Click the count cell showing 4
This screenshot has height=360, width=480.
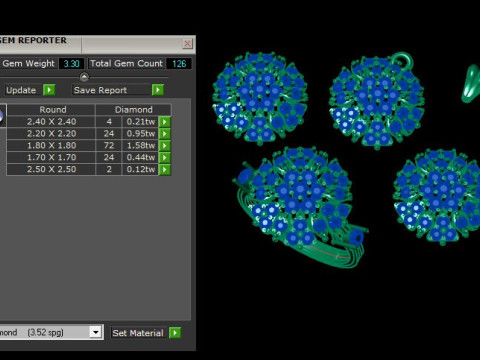pyautogui.click(x=109, y=122)
